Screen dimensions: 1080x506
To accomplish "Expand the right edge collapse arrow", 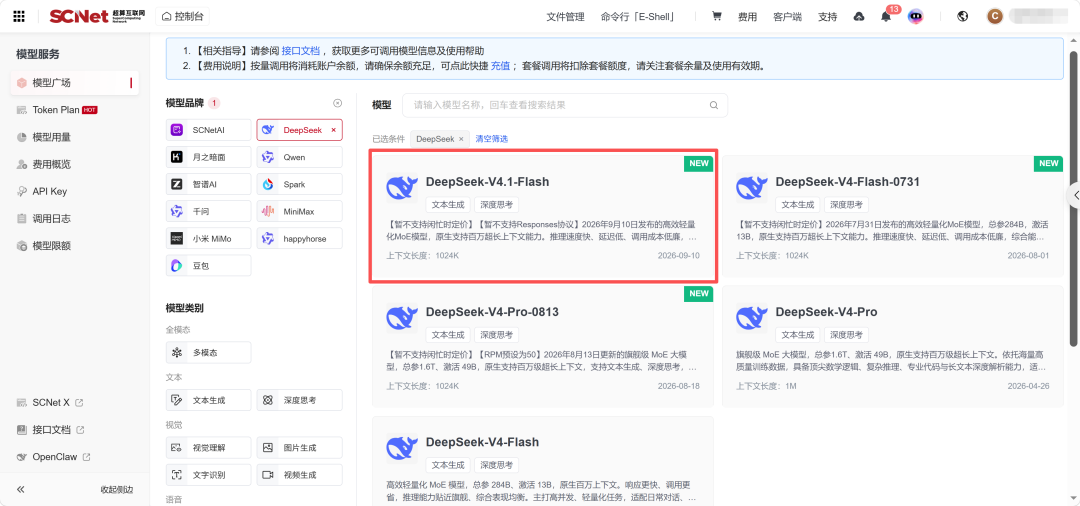I will 1074,196.
